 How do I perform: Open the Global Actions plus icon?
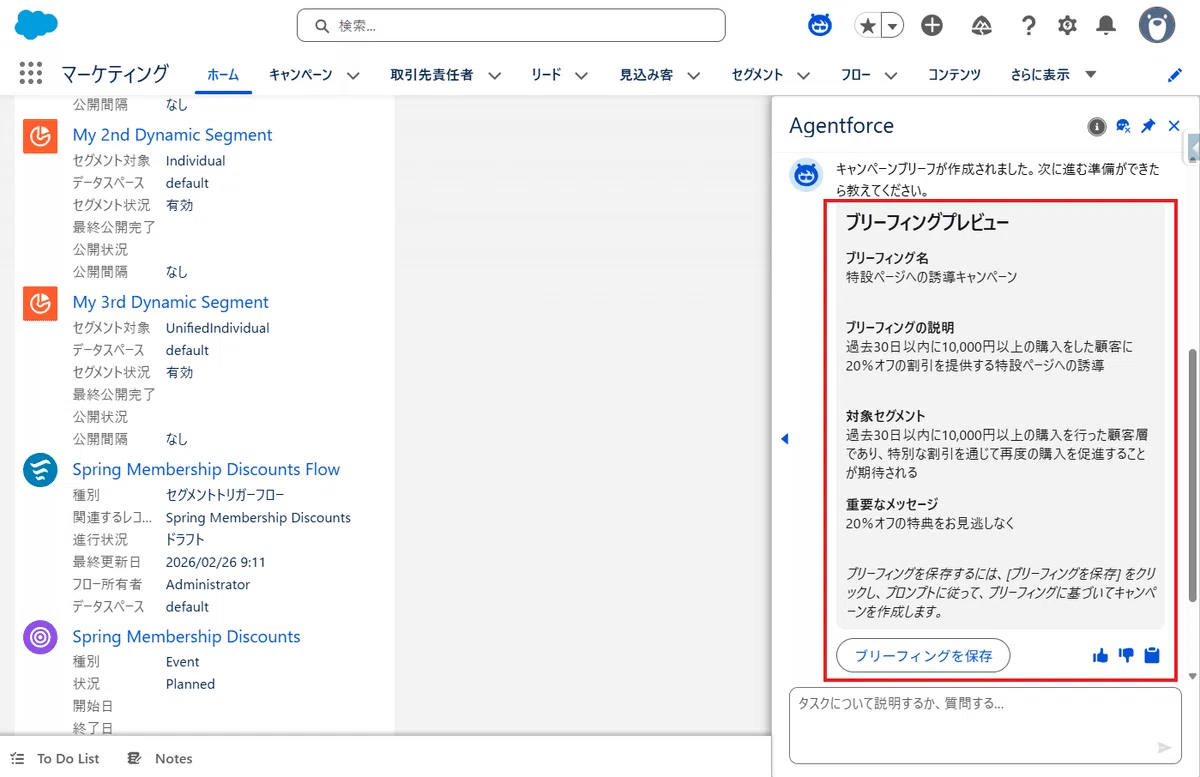(x=932, y=26)
